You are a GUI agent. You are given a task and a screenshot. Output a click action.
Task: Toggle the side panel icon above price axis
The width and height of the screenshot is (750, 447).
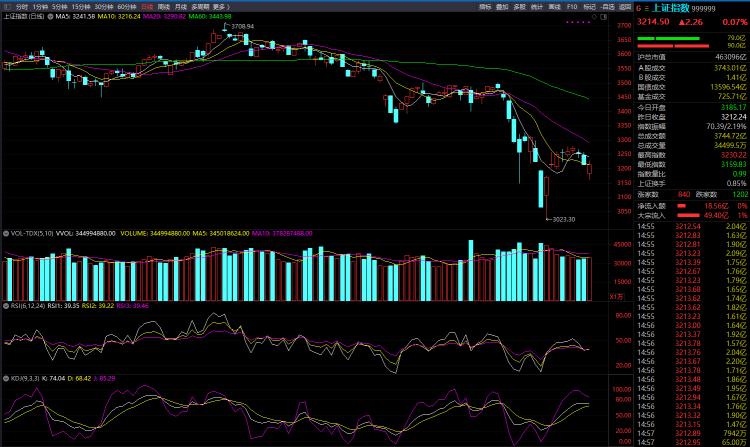coord(604,17)
